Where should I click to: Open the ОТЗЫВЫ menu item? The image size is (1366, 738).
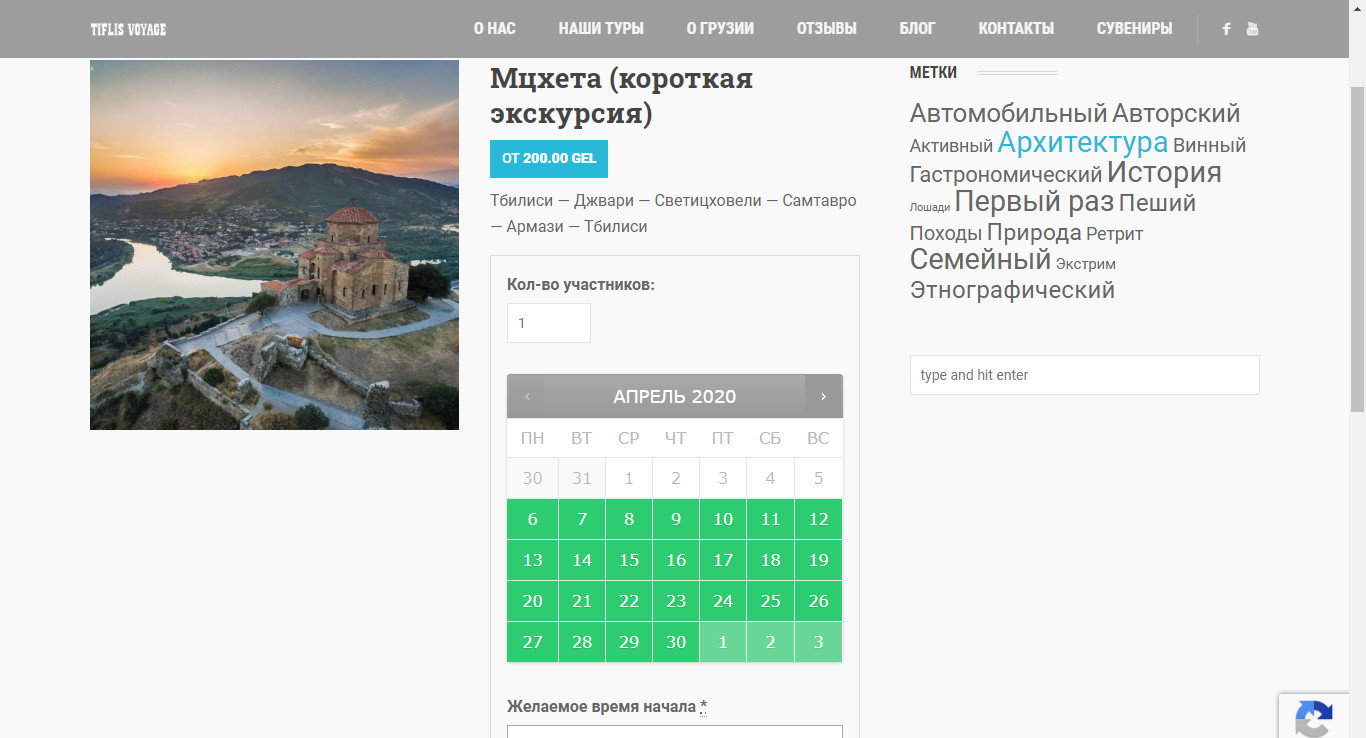pyautogui.click(x=827, y=29)
